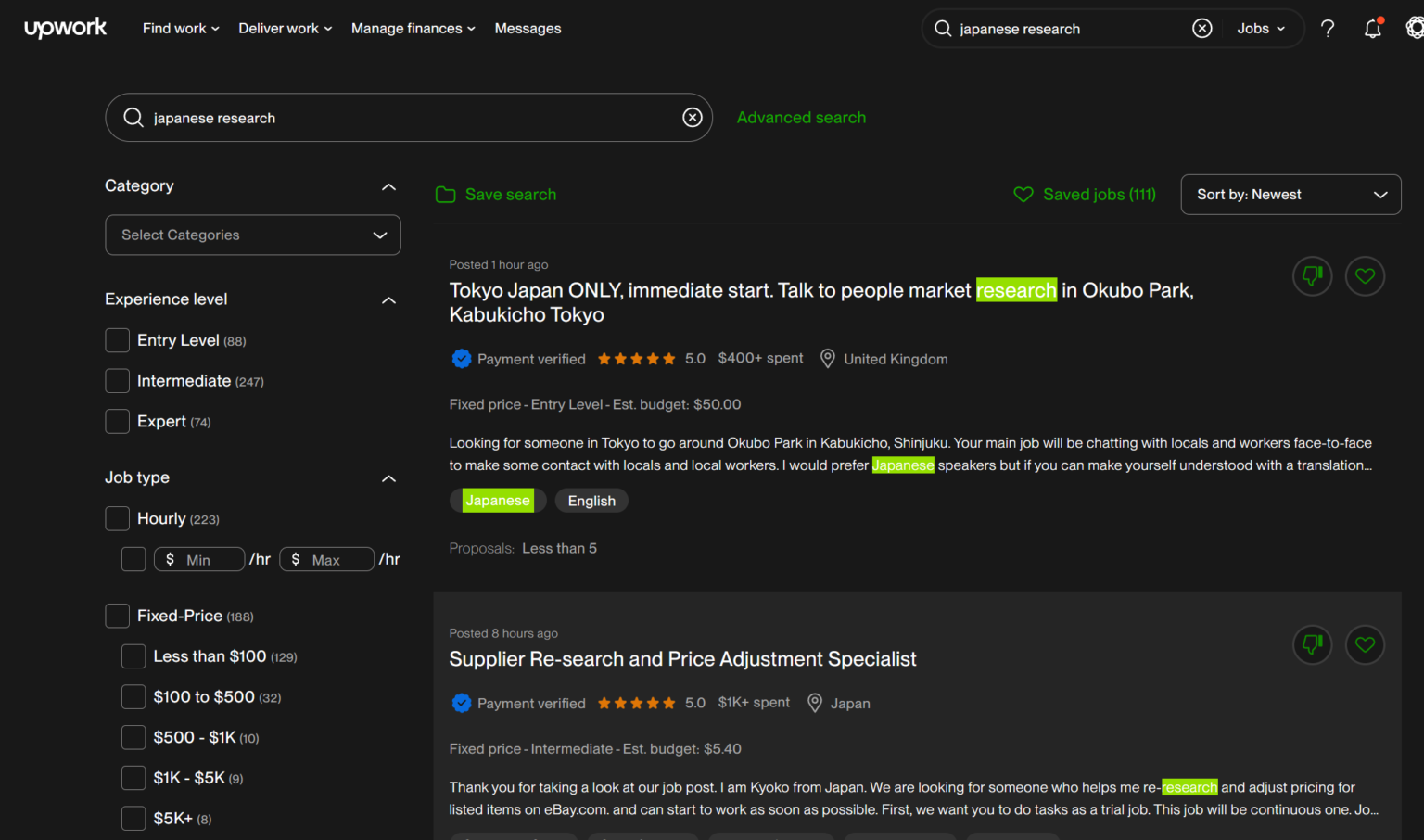Collapse the Experience level filter section
This screenshot has width=1424, height=840.
(388, 299)
